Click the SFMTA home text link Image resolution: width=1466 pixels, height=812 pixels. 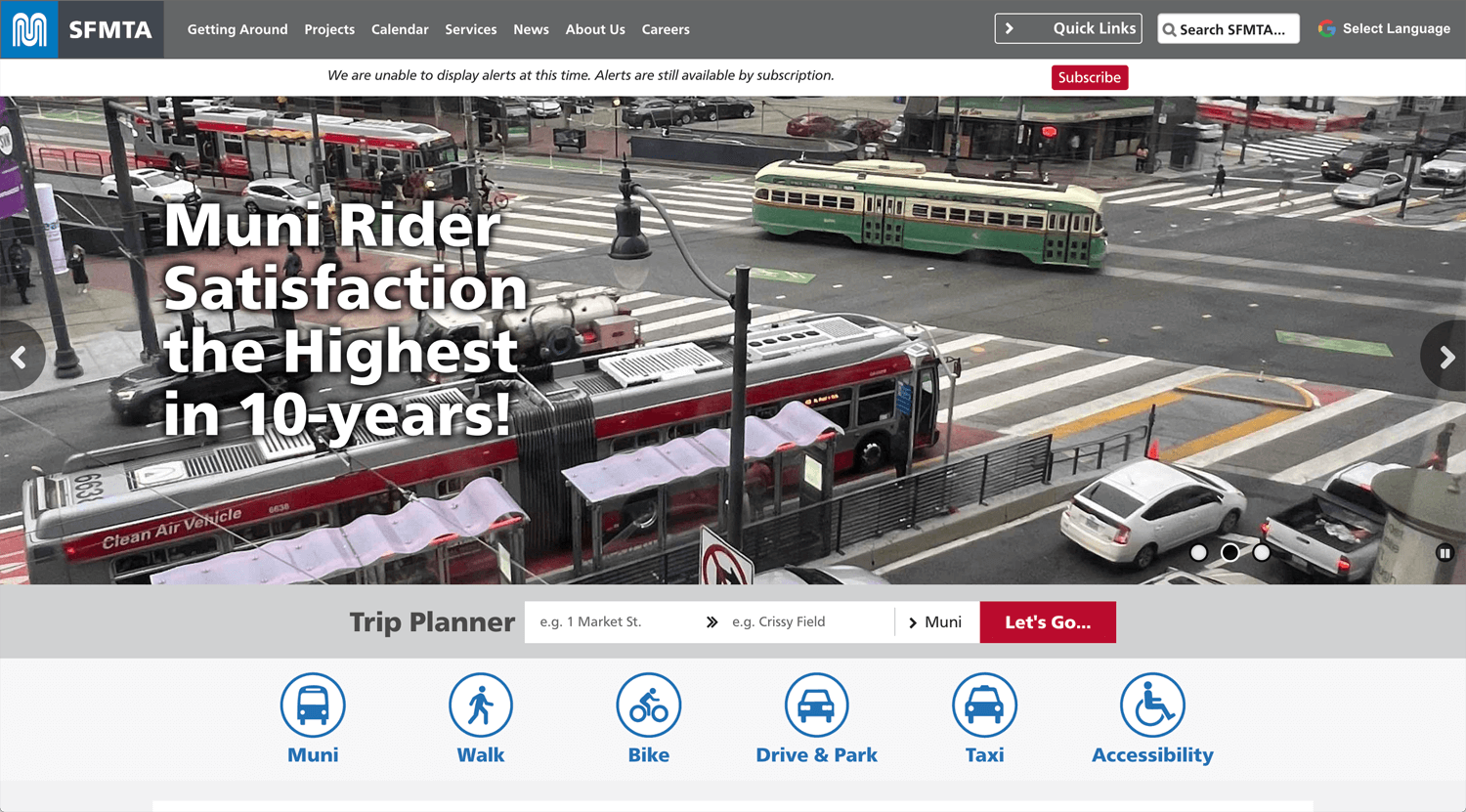pos(110,29)
